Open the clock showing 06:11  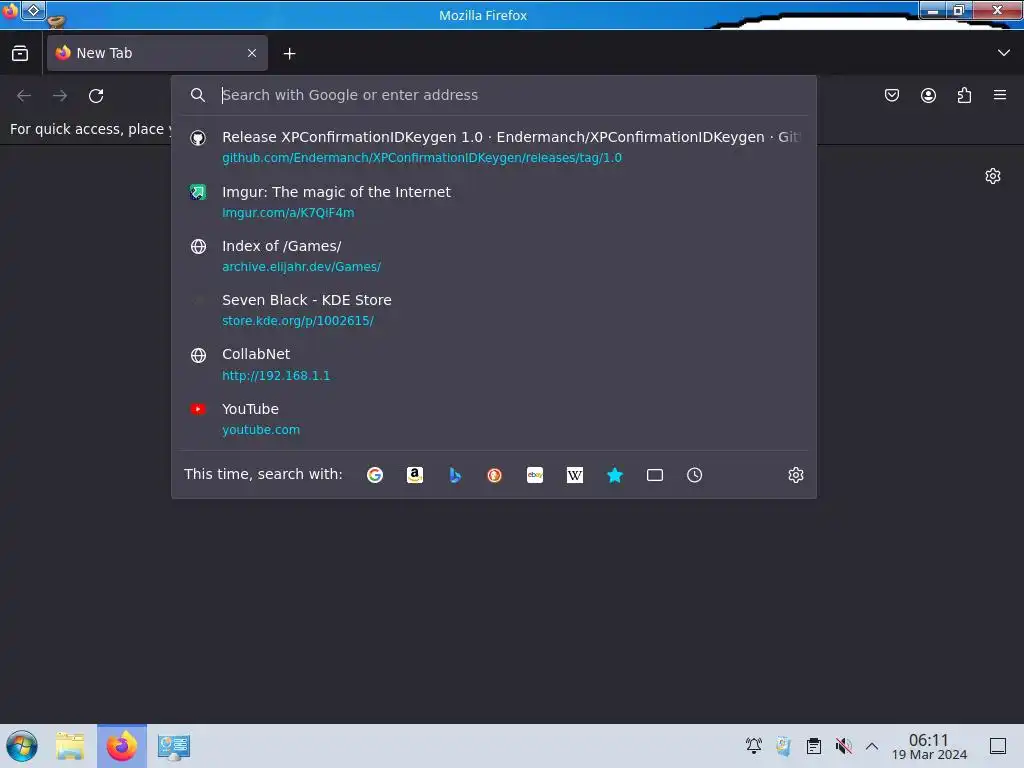[929, 746]
